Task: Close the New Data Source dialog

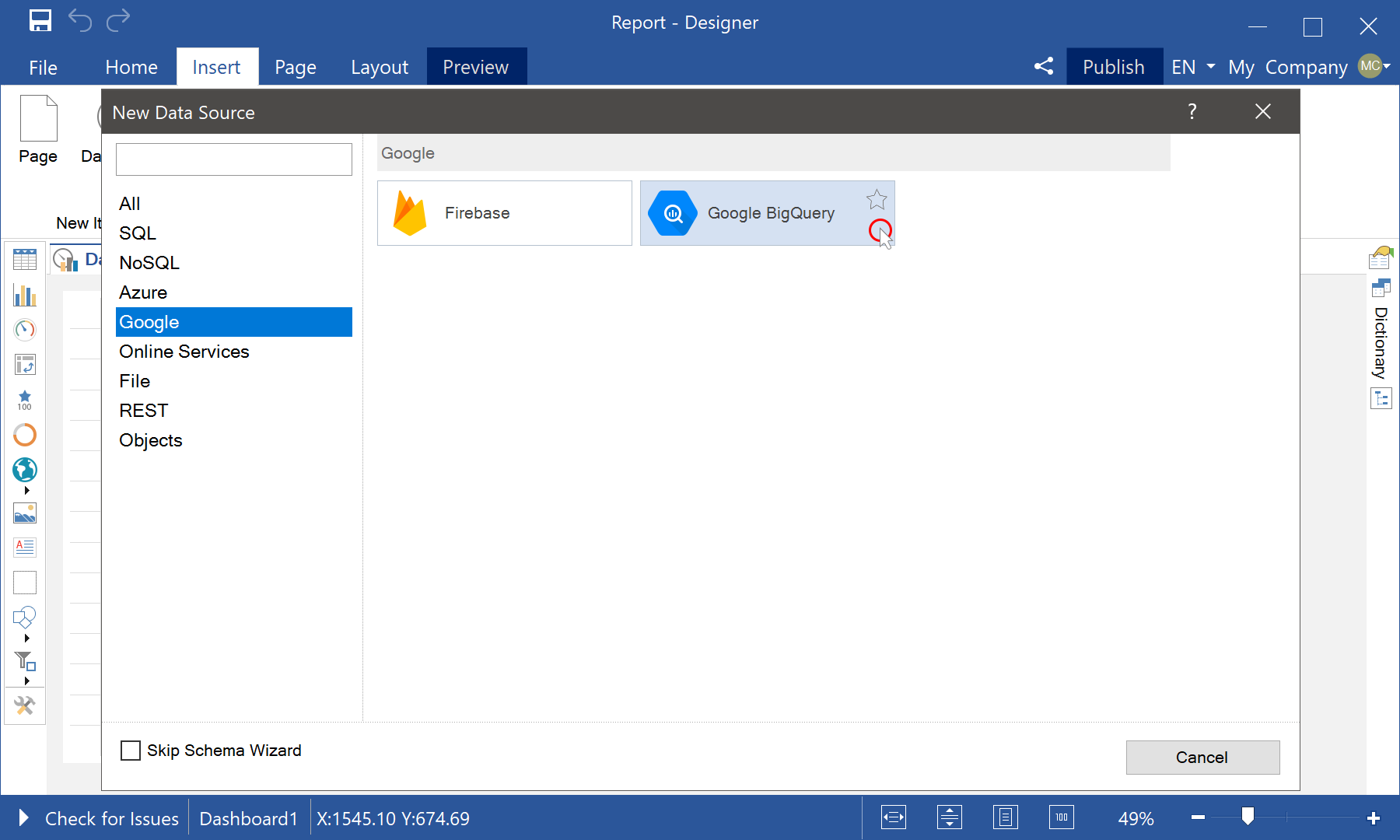Action: [1263, 112]
